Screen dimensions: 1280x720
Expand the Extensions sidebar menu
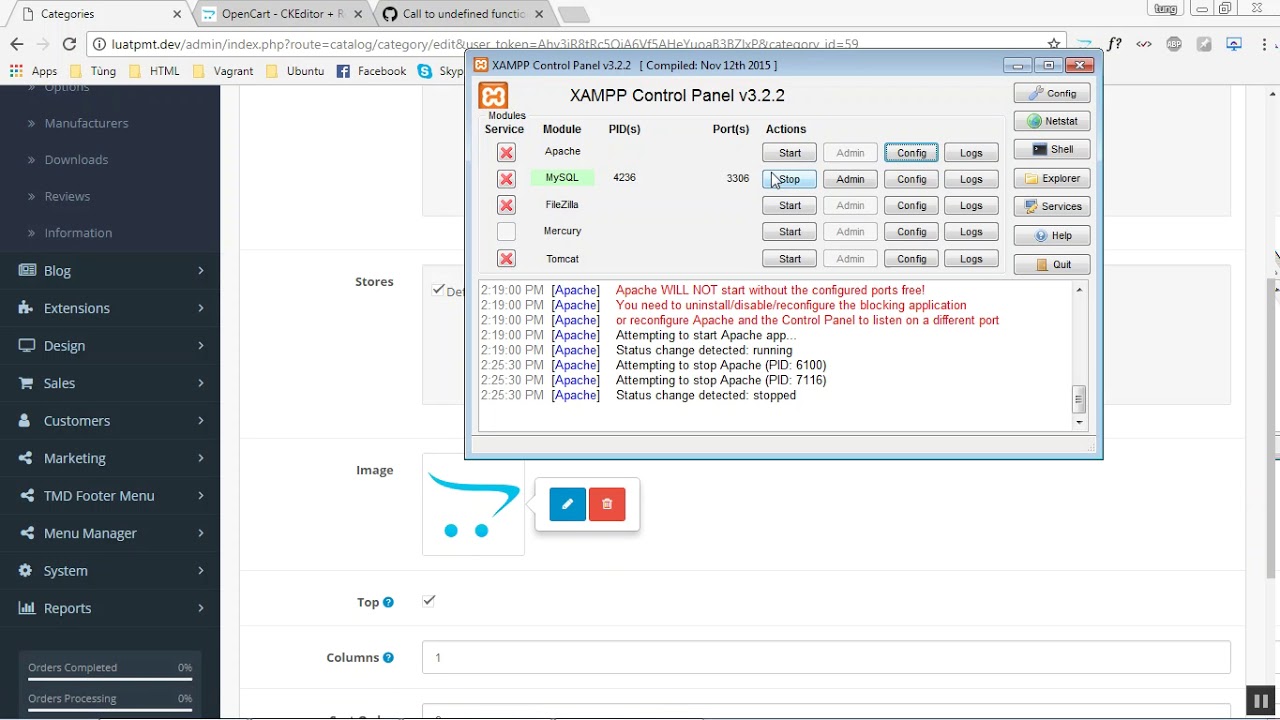click(x=110, y=308)
